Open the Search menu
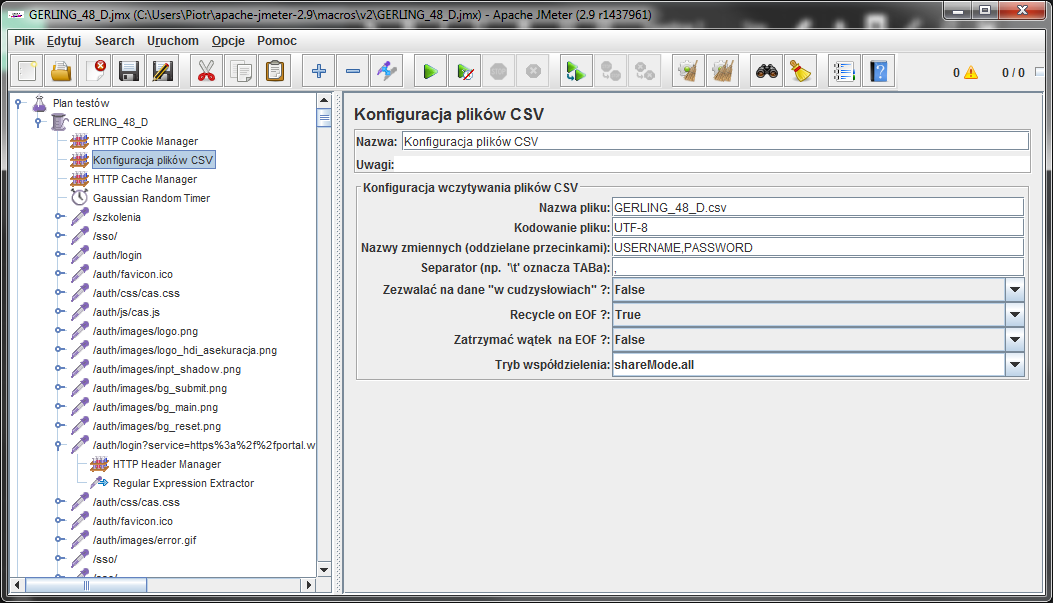 114,40
